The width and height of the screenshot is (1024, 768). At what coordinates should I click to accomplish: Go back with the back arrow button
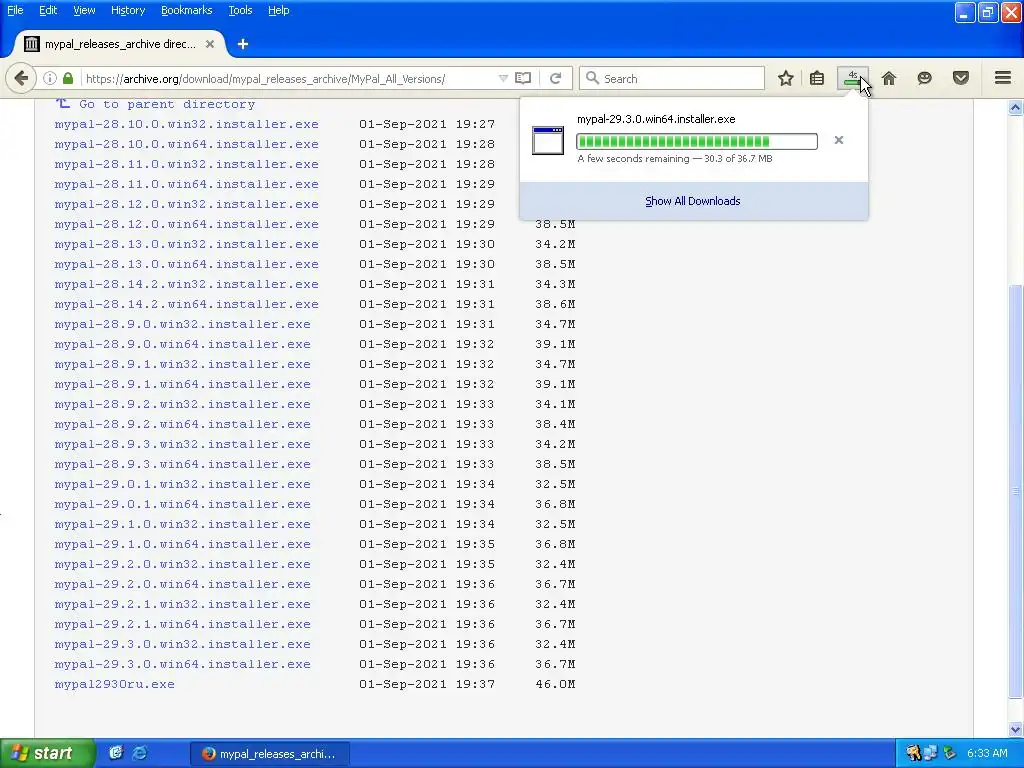(x=21, y=78)
